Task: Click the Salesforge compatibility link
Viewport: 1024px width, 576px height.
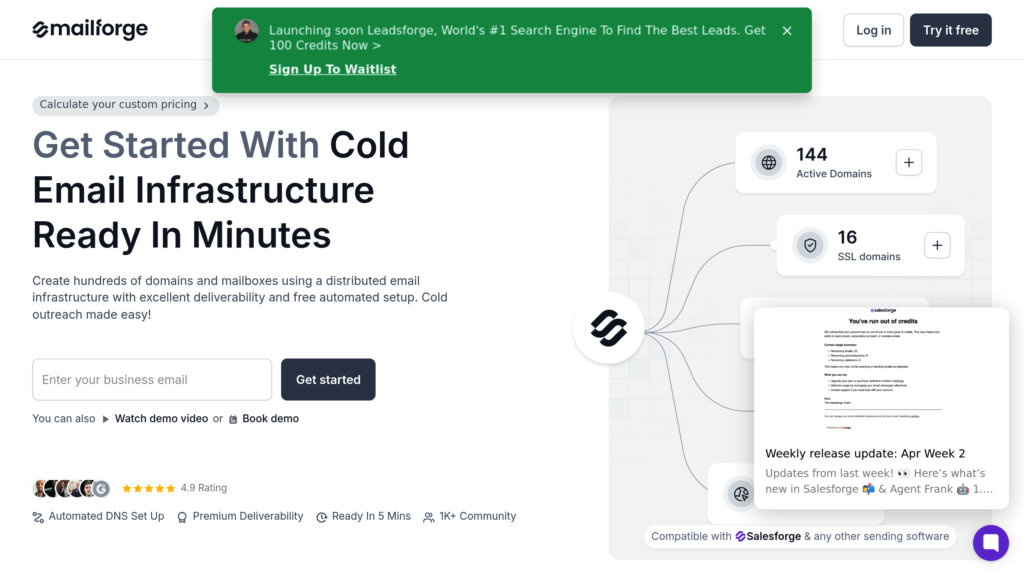Action: (768, 537)
